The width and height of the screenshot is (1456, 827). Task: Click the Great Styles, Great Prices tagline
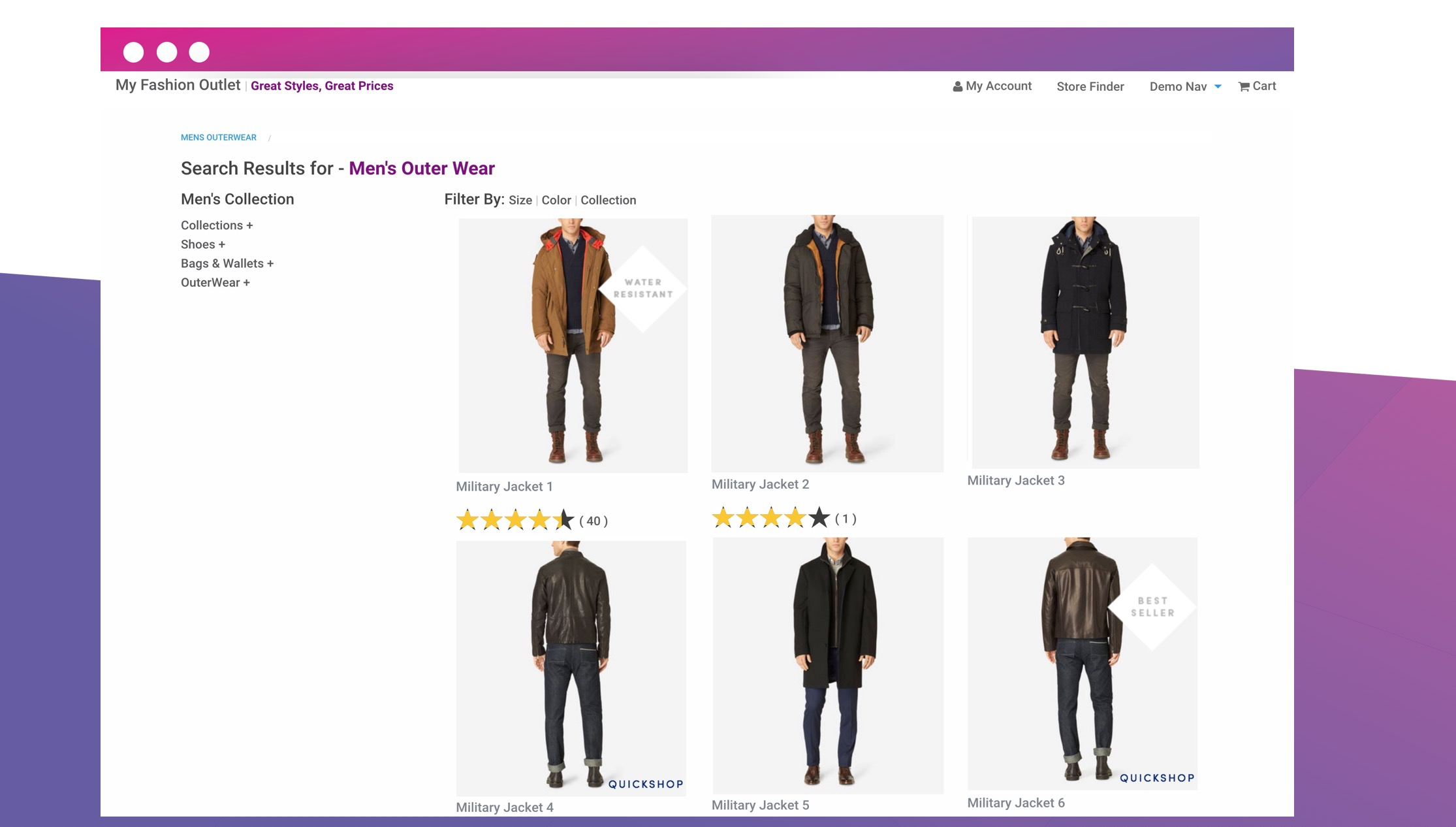click(322, 86)
